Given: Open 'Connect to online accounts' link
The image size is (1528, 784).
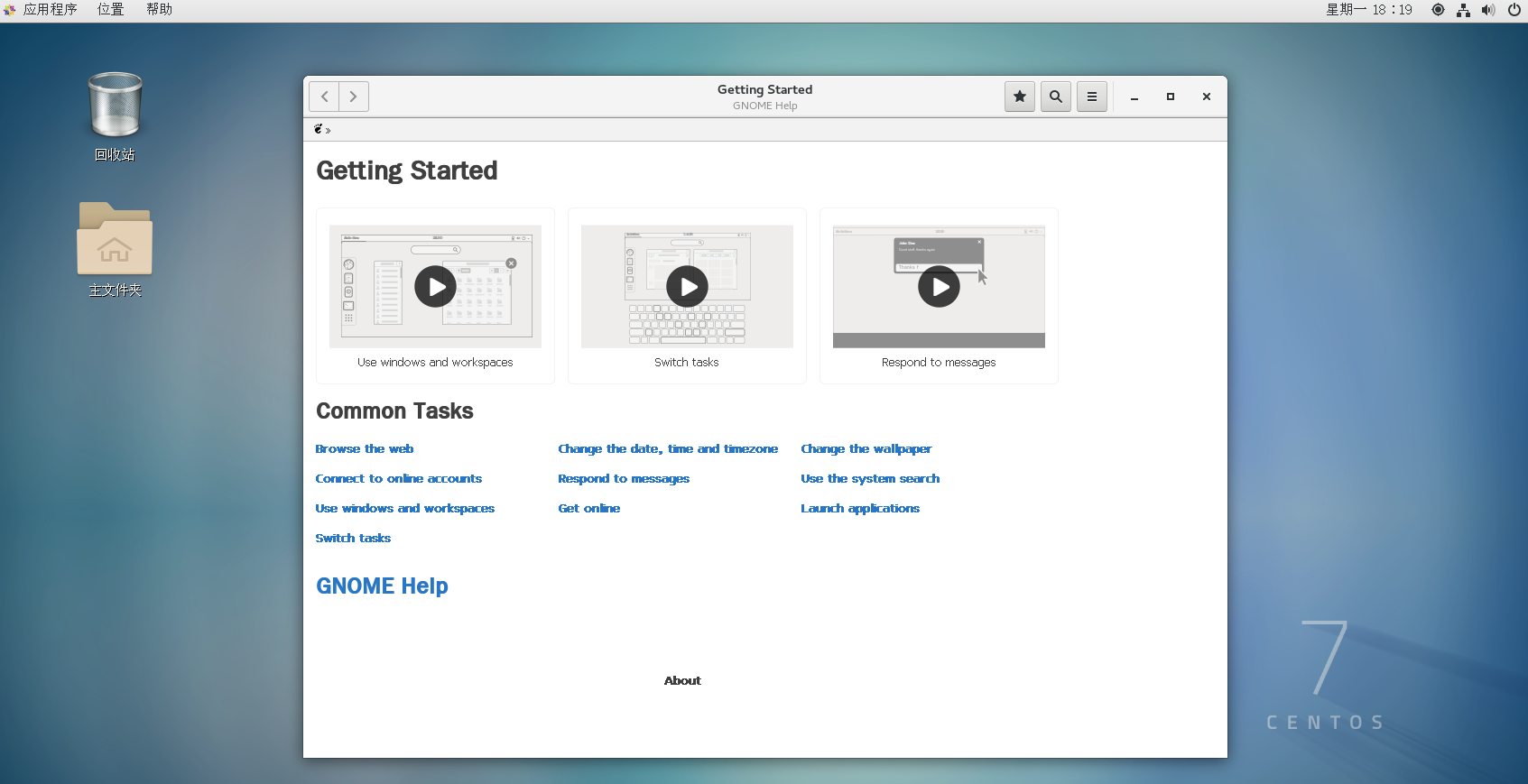Looking at the screenshot, I should 399,478.
